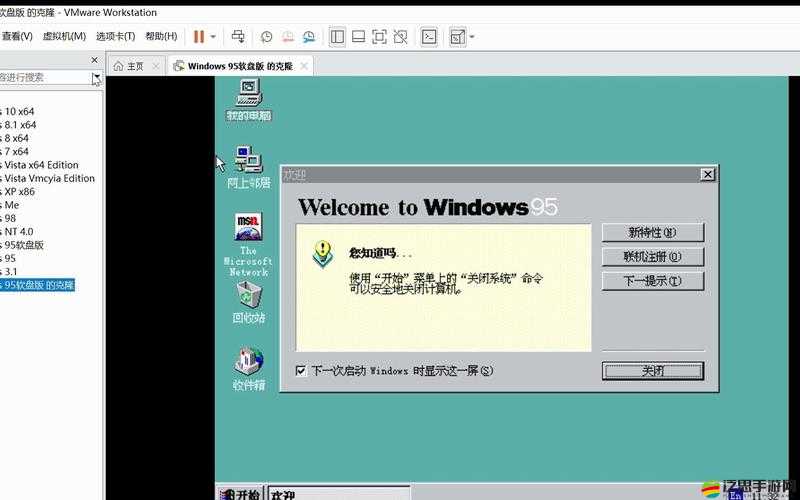The height and width of the screenshot is (500, 800).
Task: Select the 95软盘版 virtual machine entry
Action: 22,245
